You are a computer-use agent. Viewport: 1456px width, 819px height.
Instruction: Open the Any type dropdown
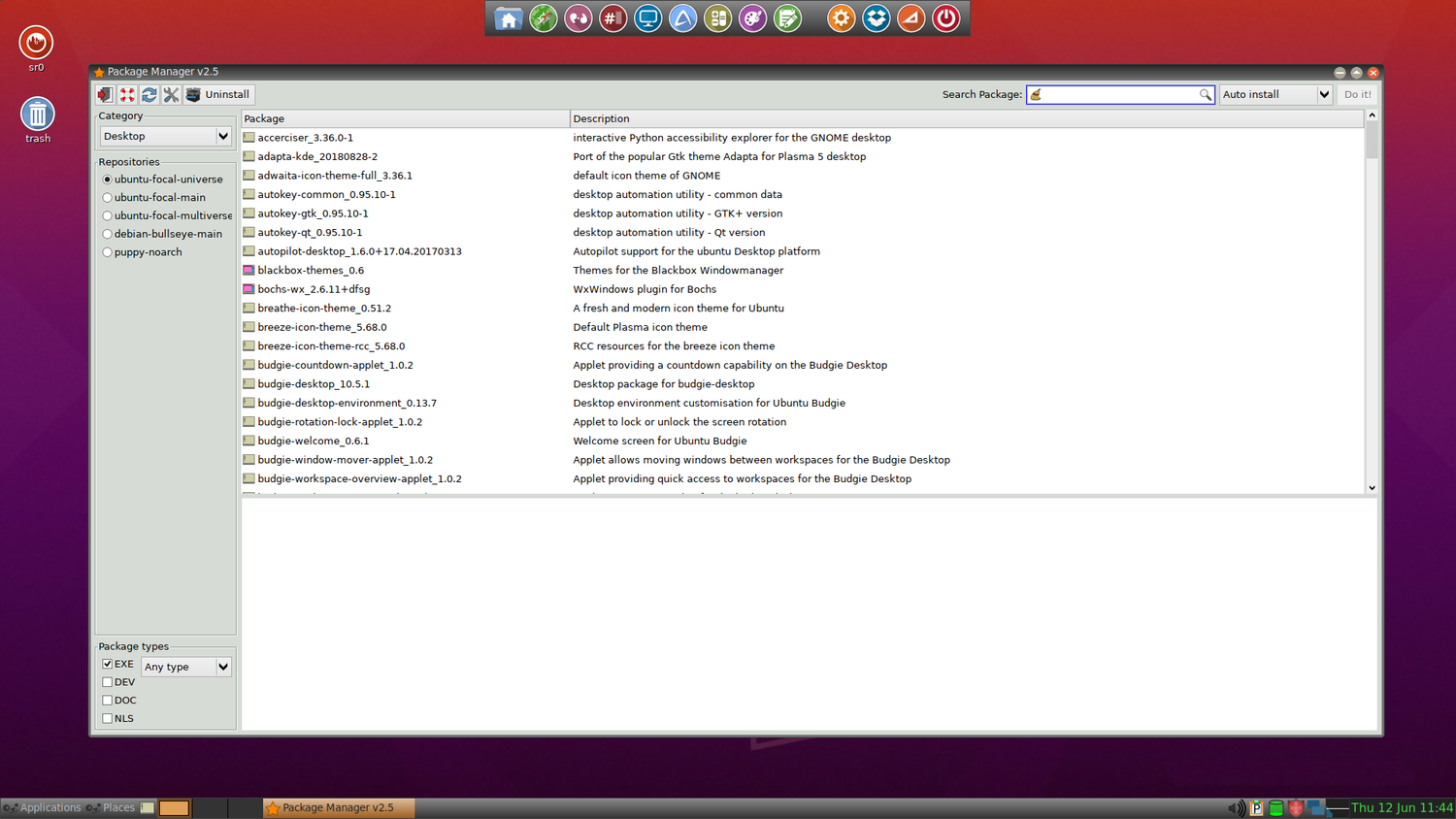[186, 667]
